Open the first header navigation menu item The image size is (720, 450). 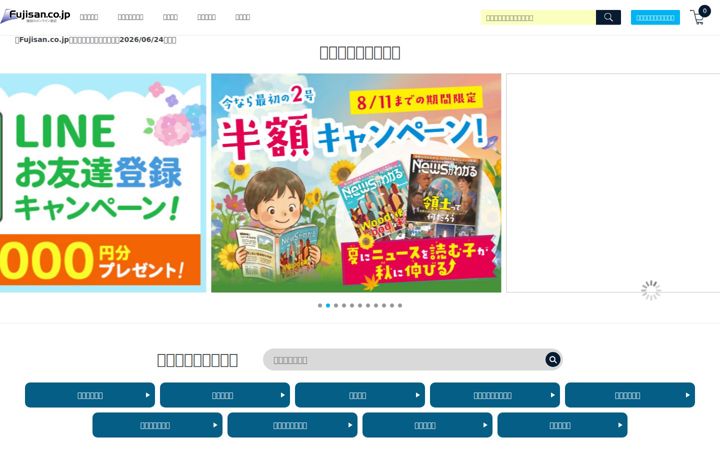(89, 17)
